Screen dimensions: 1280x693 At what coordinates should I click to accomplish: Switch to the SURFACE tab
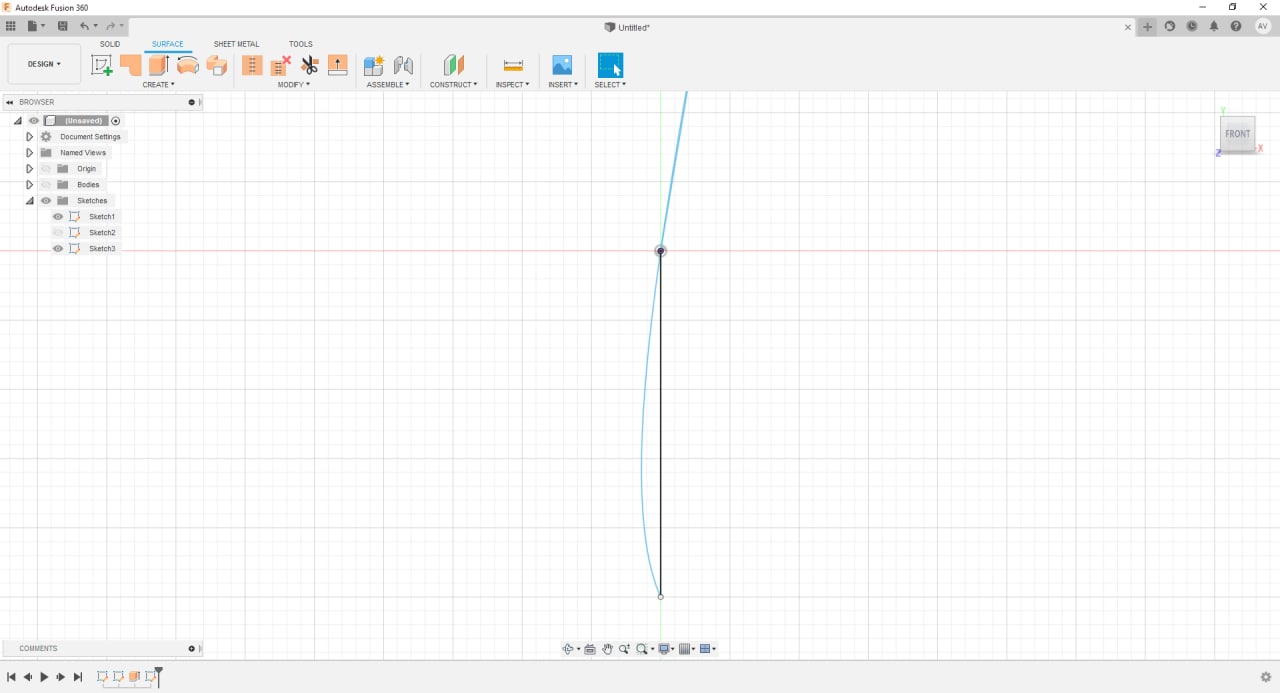coord(168,44)
